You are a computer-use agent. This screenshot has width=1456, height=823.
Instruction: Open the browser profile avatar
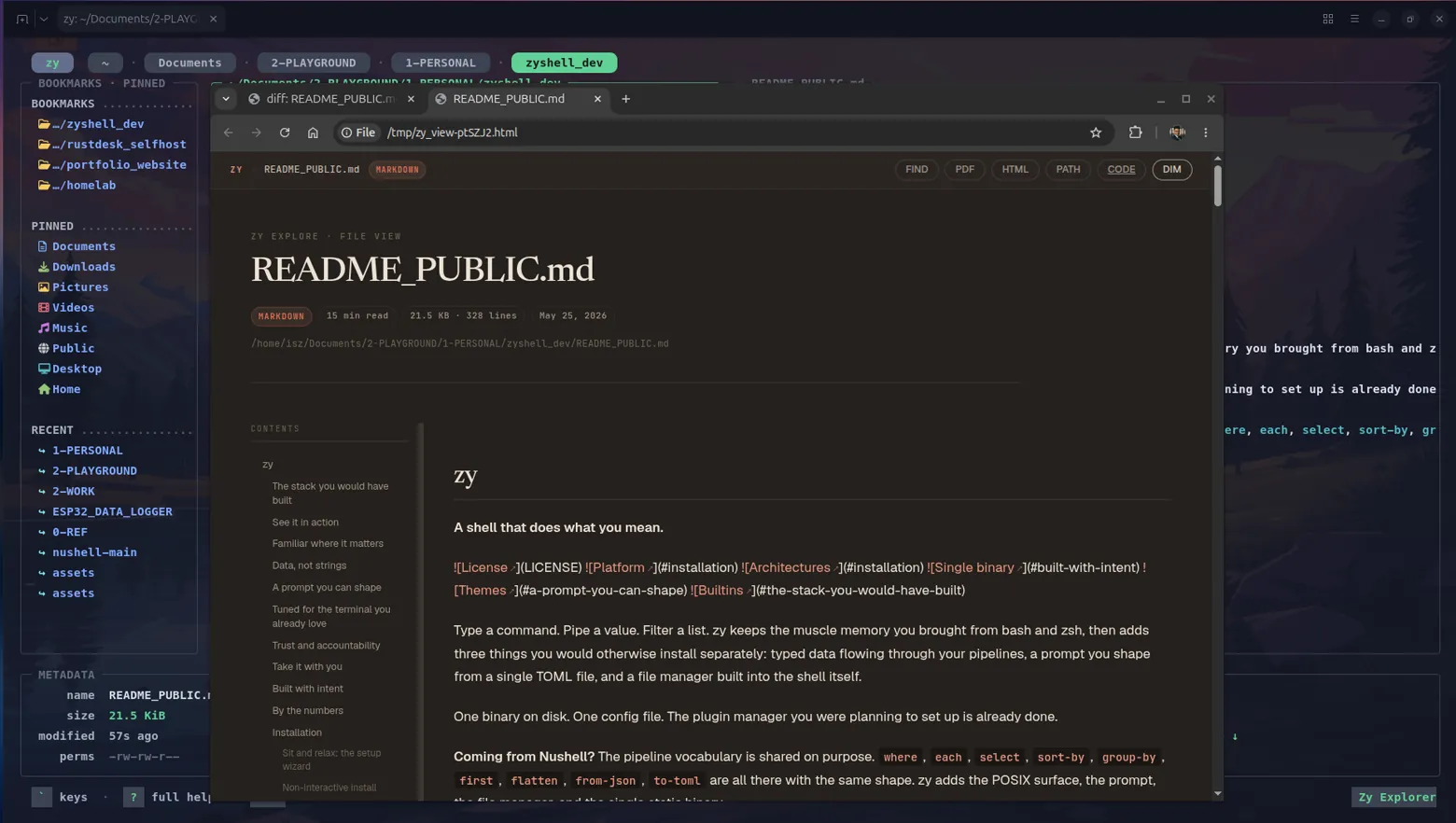[1177, 133]
